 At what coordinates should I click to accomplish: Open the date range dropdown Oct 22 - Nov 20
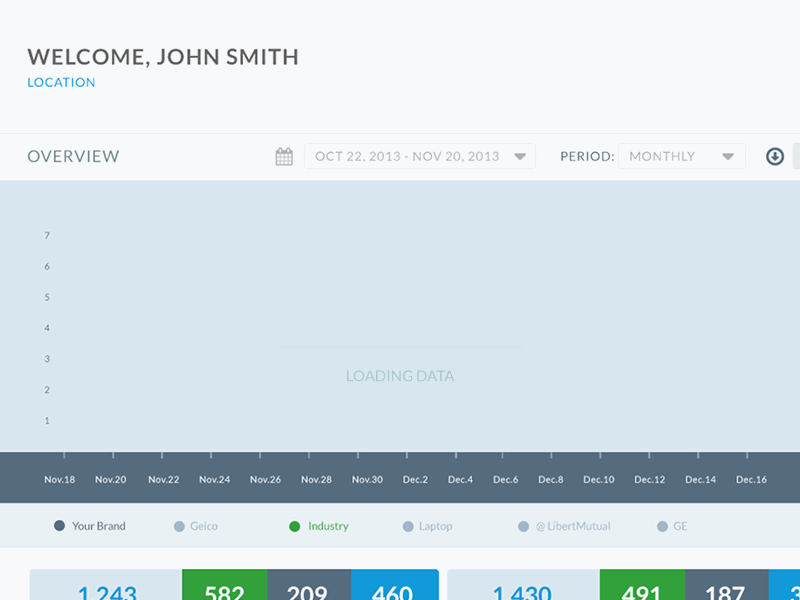coord(420,156)
